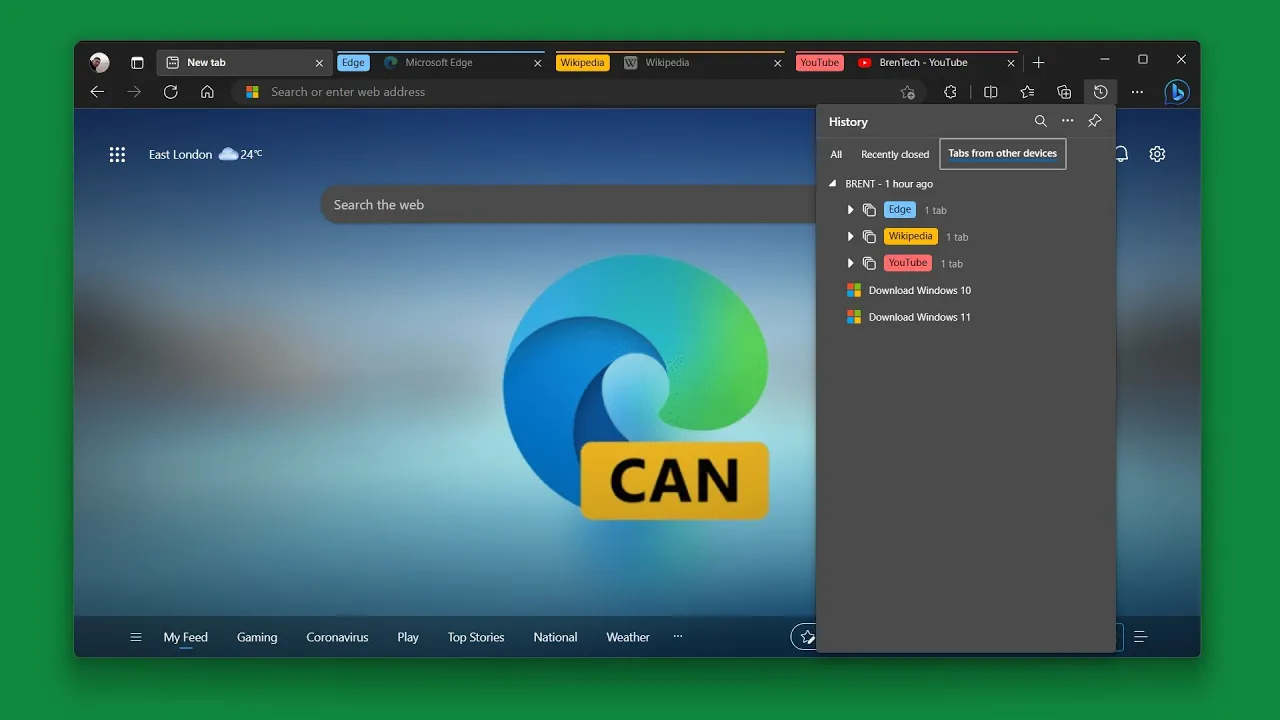The height and width of the screenshot is (720, 1280).
Task: Open the Wikipedia group label in History
Action: point(911,237)
